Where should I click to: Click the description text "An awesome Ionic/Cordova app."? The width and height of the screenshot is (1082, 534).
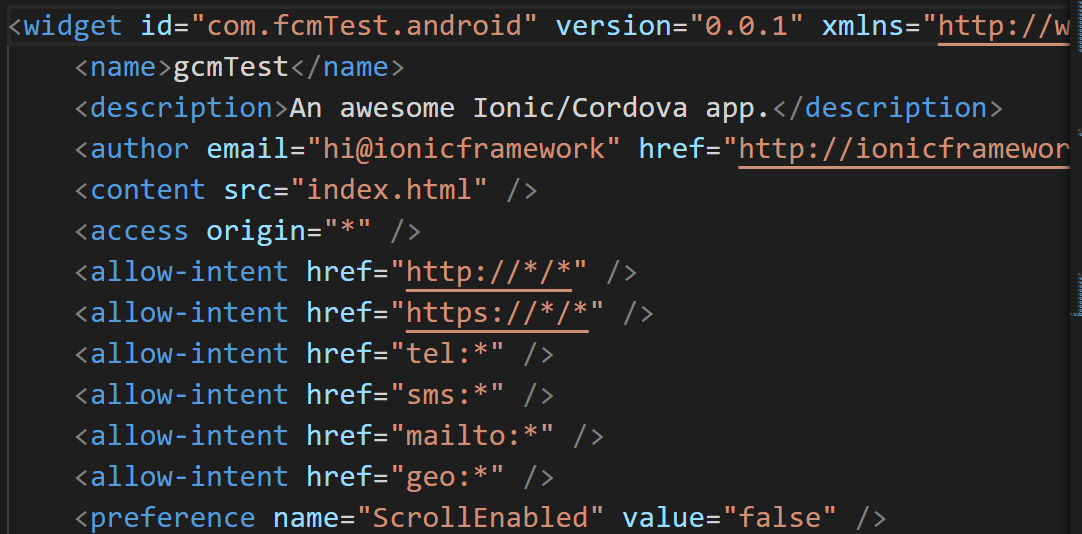531,108
